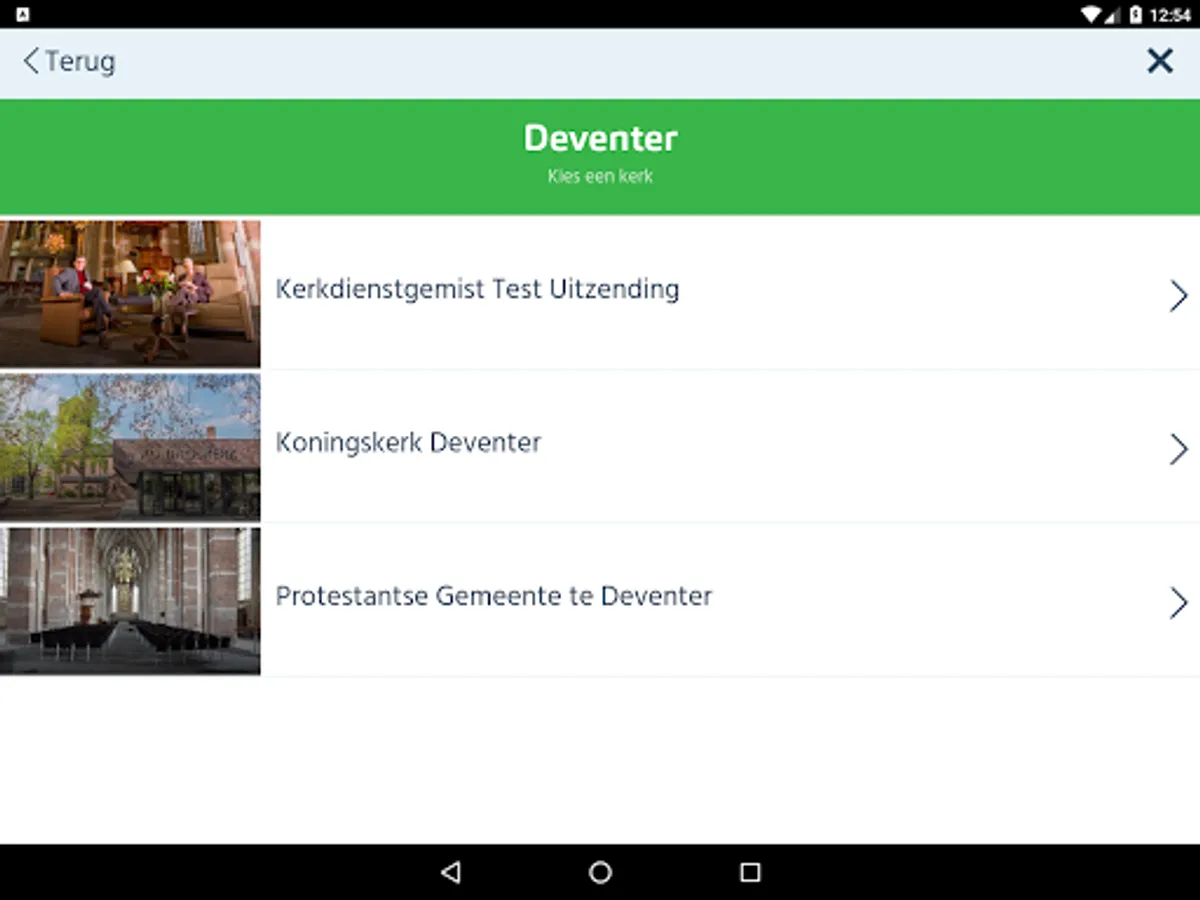This screenshot has height=900, width=1200.
Task: Select Protestantse Gemeente church interior thumbnail
Action: [x=130, y=601]
